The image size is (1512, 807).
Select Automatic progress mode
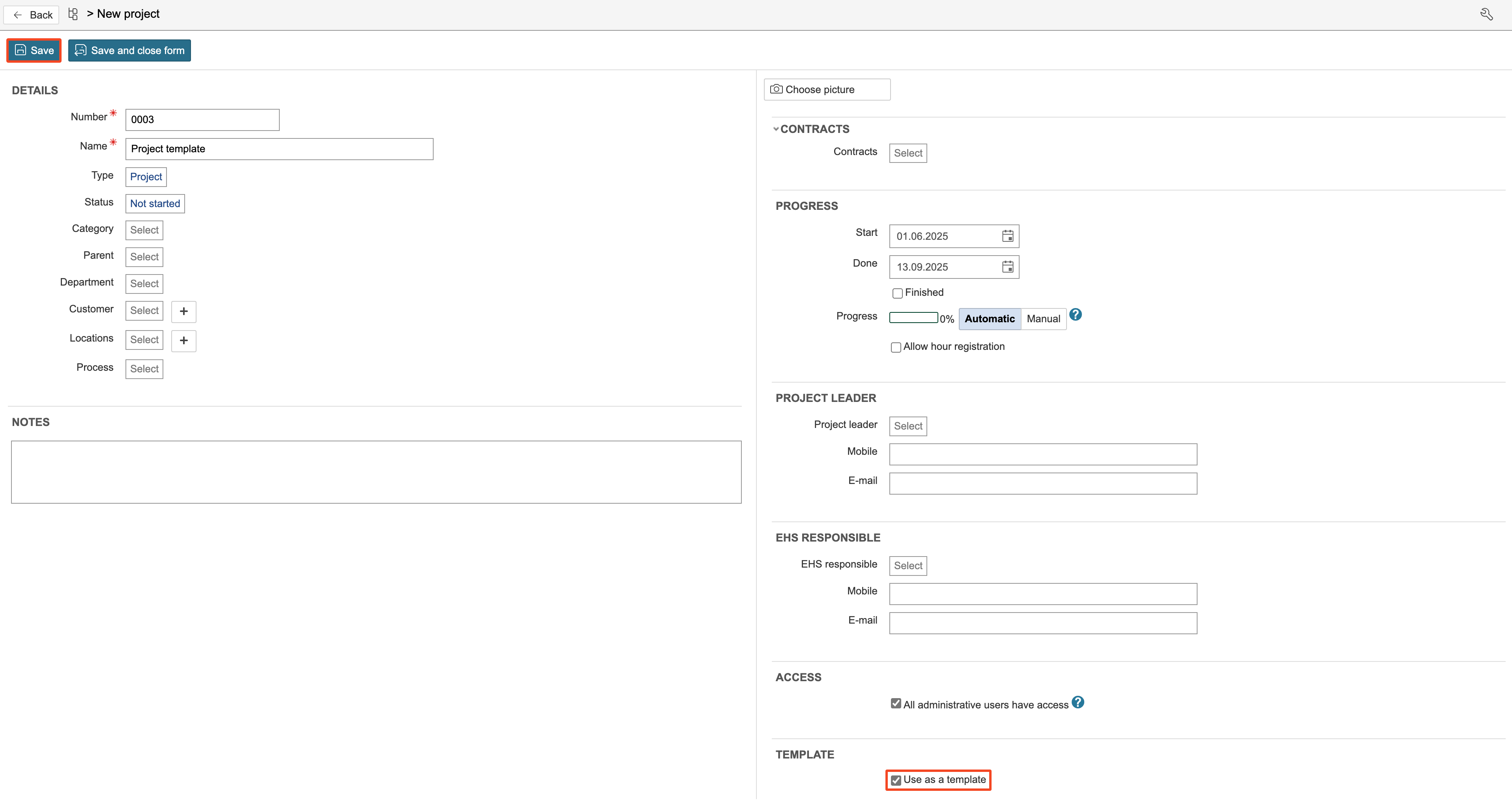click(x=989, y=319)
